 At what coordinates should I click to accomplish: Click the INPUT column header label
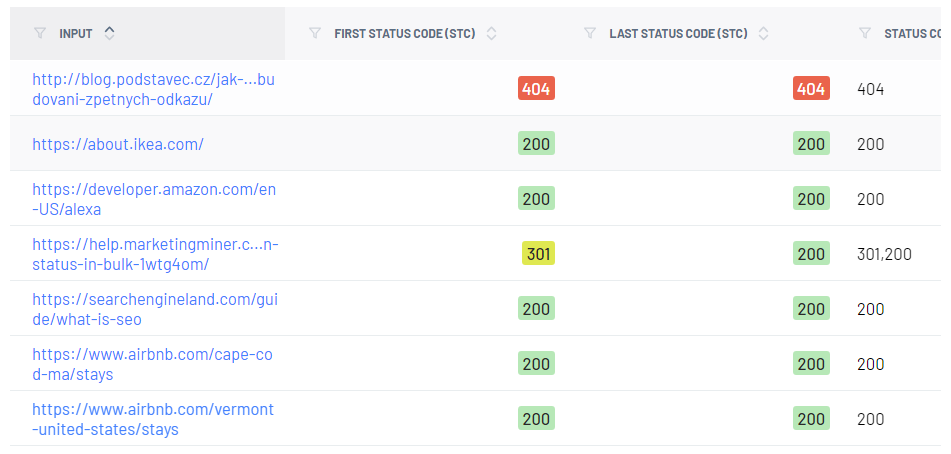pos(76,34)
